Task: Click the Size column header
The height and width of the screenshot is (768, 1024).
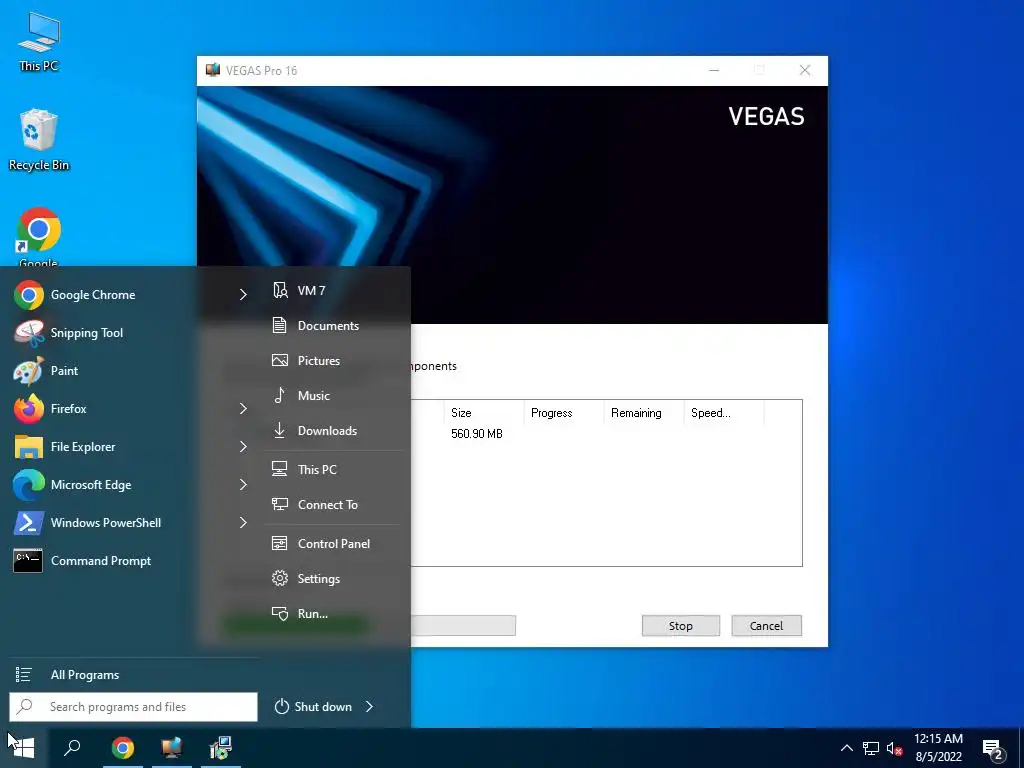Action: point(484,413)
